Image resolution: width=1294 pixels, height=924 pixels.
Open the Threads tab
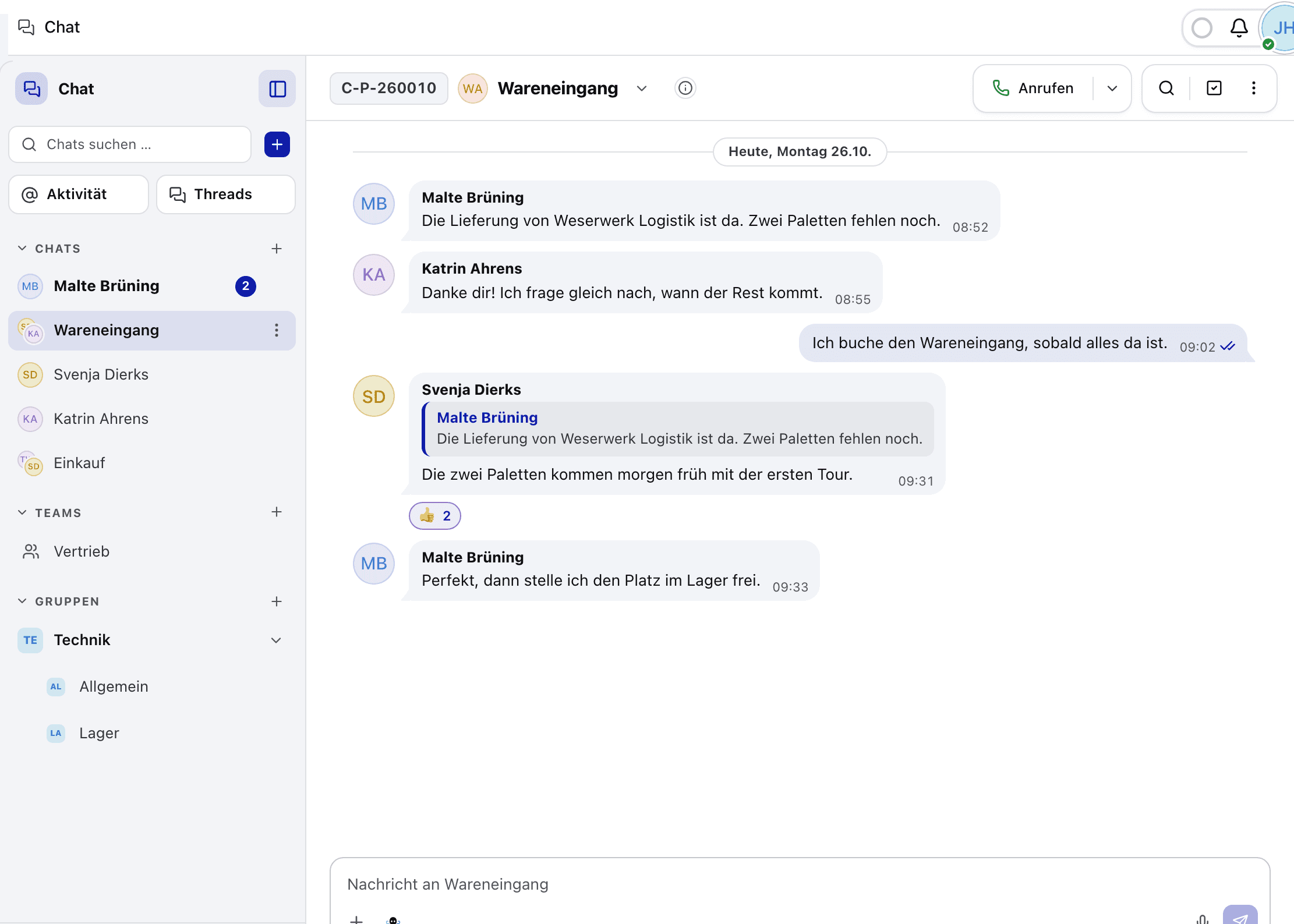click(226, 194)
